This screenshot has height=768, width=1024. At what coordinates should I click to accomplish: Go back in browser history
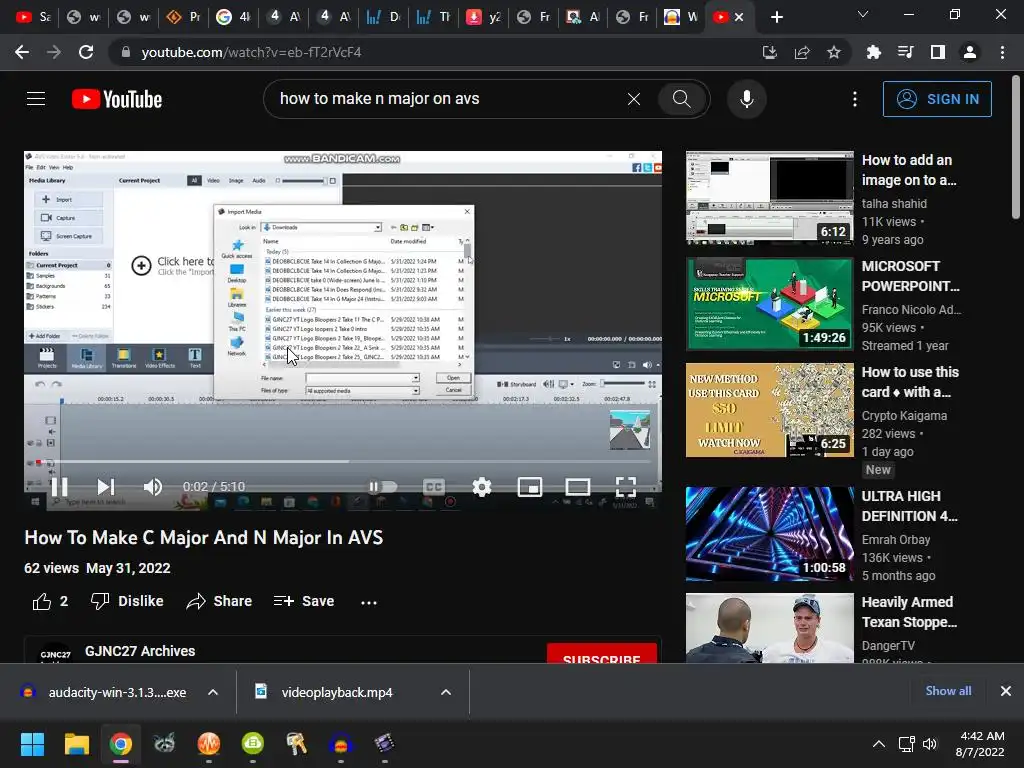[x=22, y=52]
